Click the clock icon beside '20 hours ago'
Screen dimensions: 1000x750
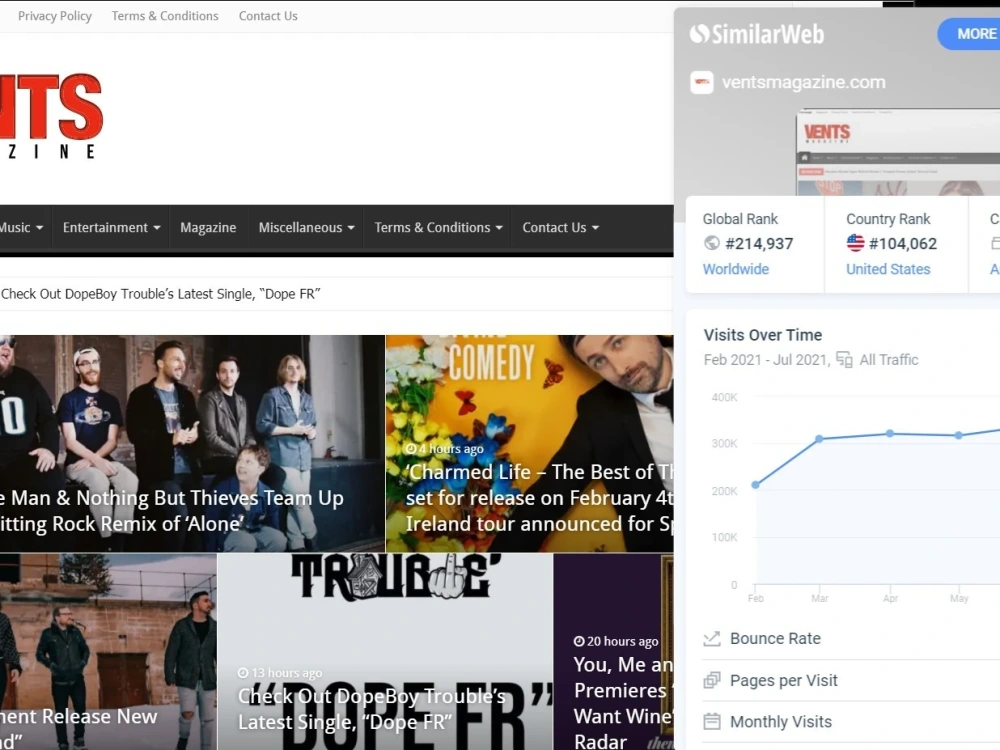click(x=578, y=641)
